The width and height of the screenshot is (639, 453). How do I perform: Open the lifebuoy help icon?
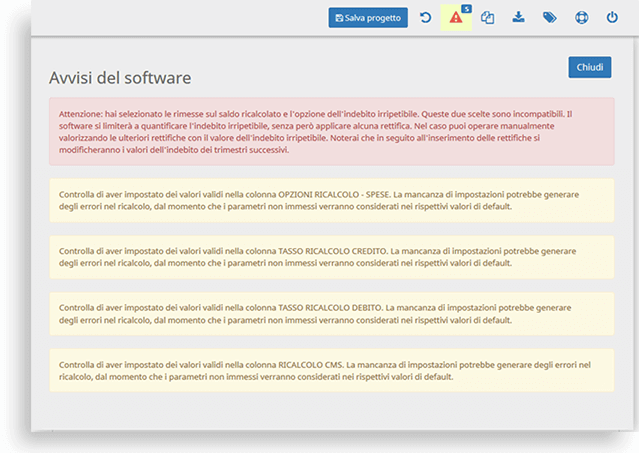(x=582, y=18)
